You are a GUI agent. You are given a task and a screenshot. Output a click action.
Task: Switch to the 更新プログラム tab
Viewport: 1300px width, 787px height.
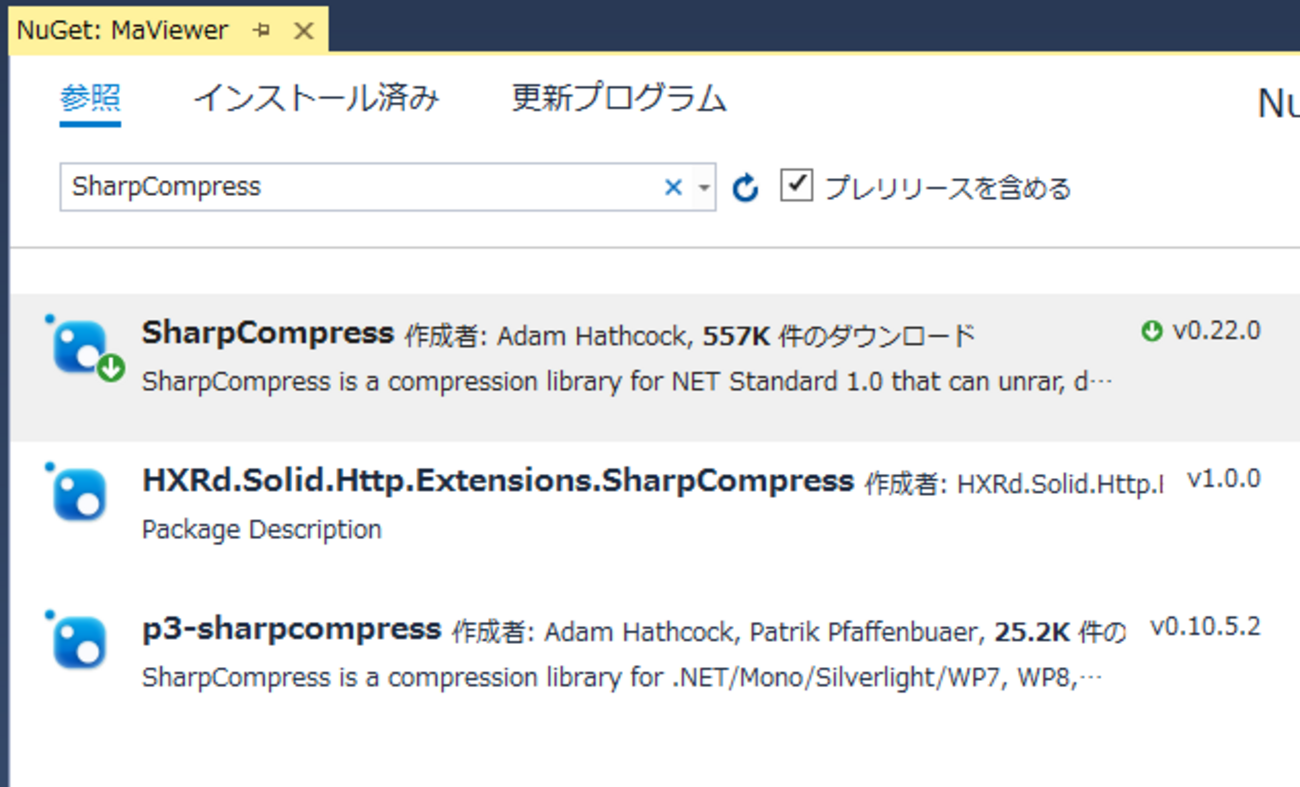[619, 99]
